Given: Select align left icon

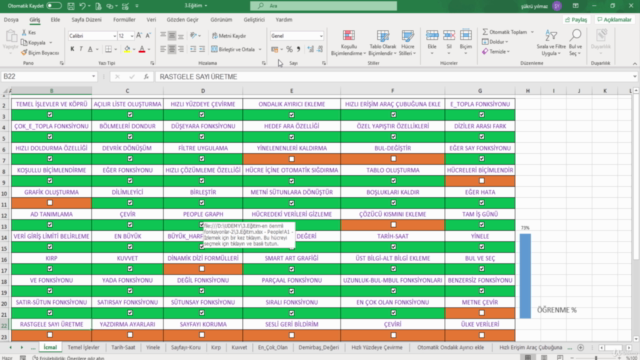Looking at the screenshot, I should pos(163,49).
